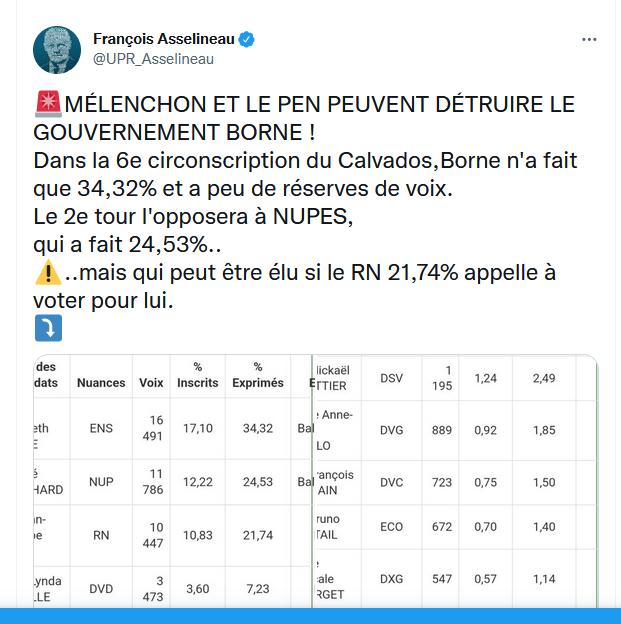The width and height of the screenshot is (621, 624).
Task: Click François Asselineau's profile avatar
Action: coord(57,50)
